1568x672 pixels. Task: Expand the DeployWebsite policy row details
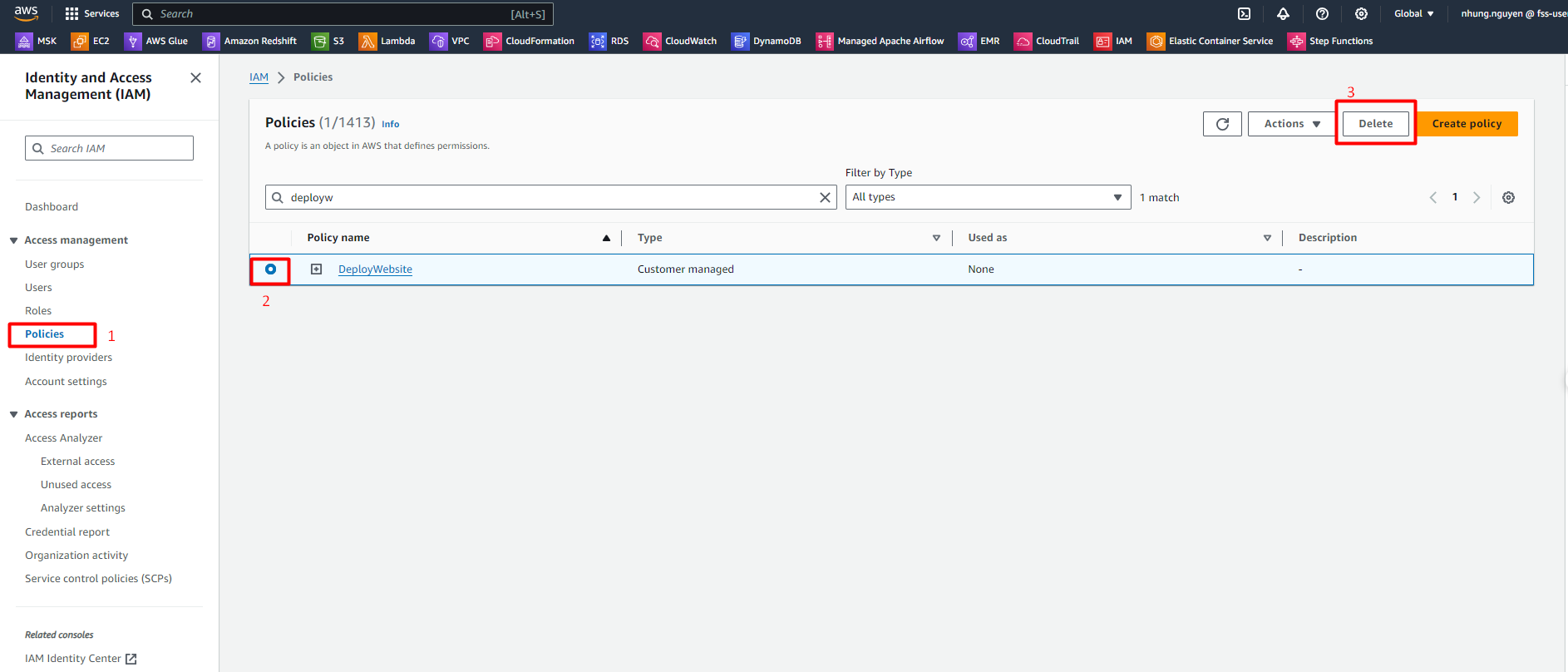coord(316,269)
